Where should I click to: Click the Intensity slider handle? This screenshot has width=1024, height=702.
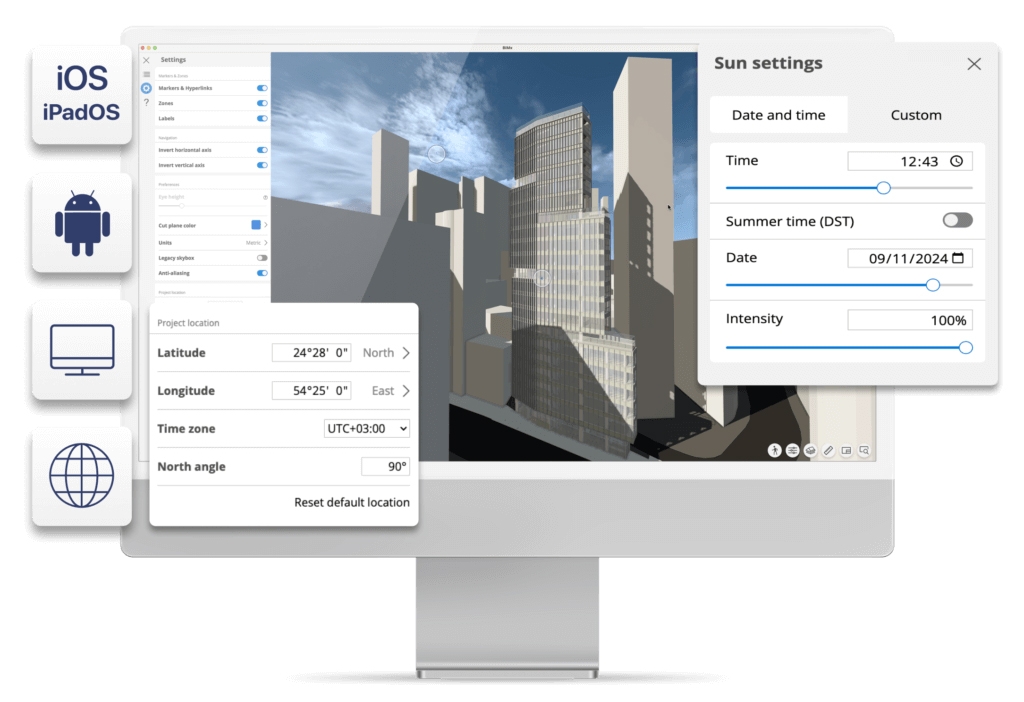point(966,347)
